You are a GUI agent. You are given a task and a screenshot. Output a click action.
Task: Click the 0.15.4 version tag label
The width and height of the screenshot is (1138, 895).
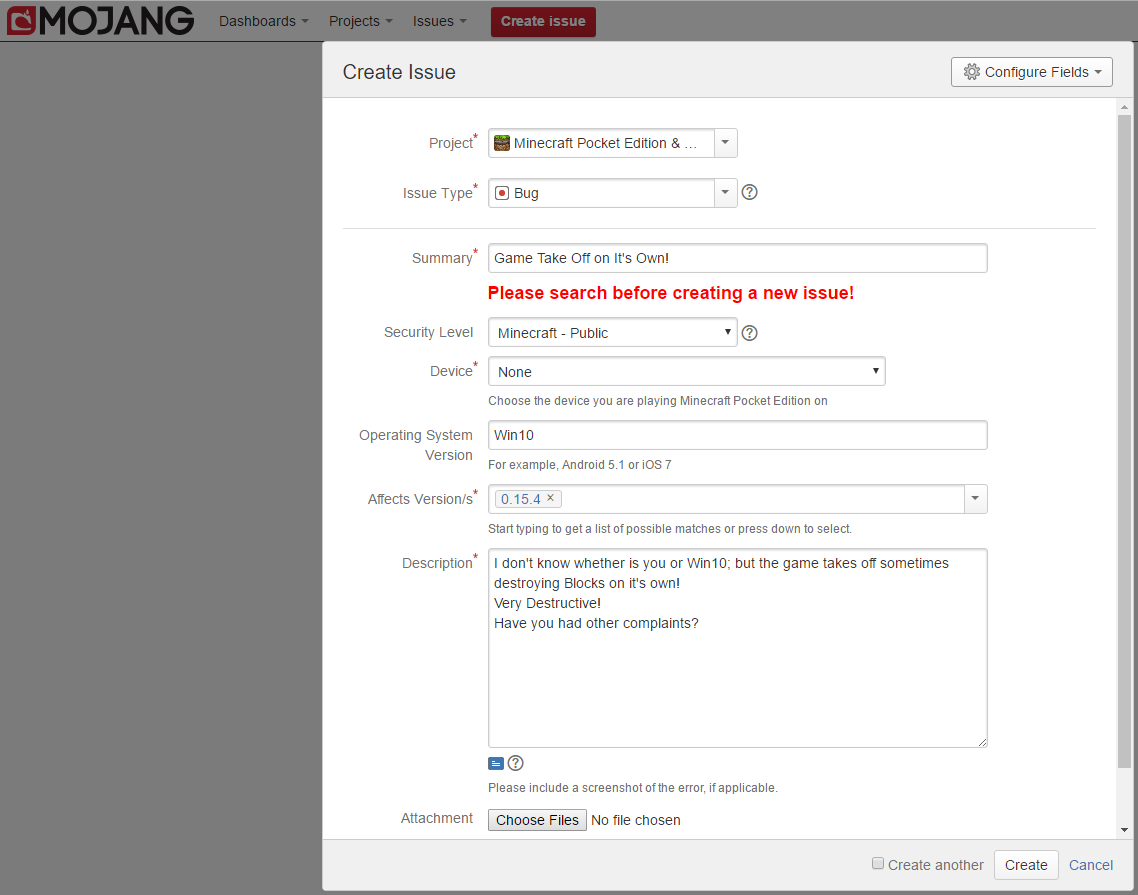coord(520,499)
